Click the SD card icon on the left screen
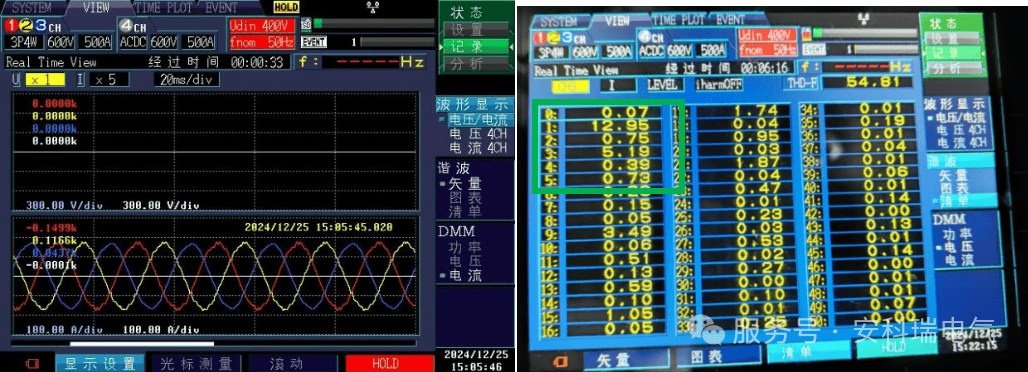 (306, 24)
